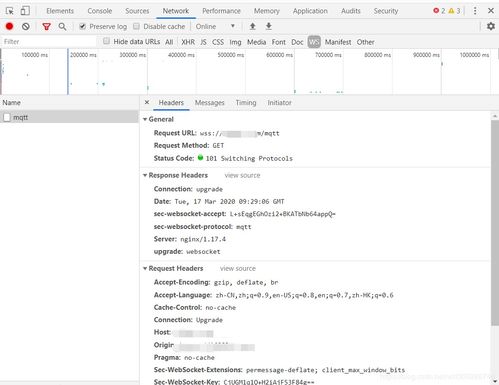Click the 500000 ms timeline overview marker
The height and width of the screenshot is (385, 499).
[x=230, y=55]
